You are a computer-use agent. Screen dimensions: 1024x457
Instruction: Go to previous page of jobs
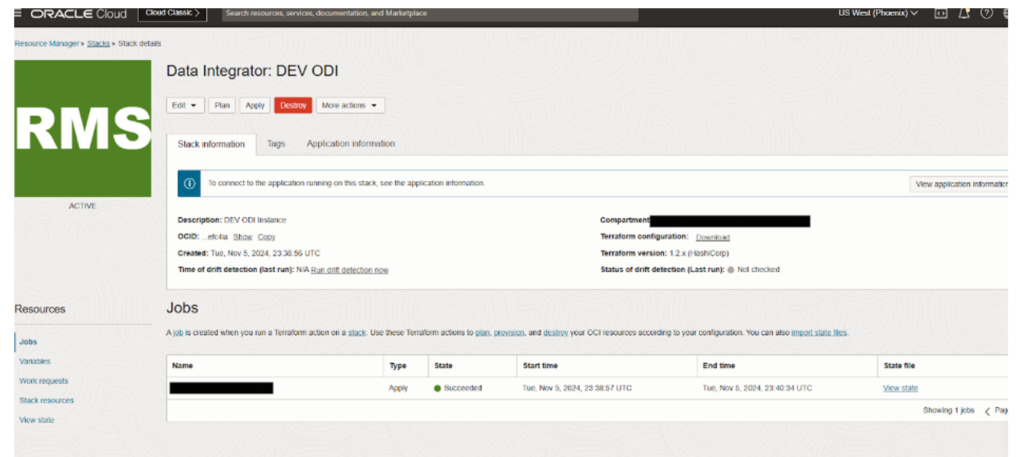click(x=988, y=411)
